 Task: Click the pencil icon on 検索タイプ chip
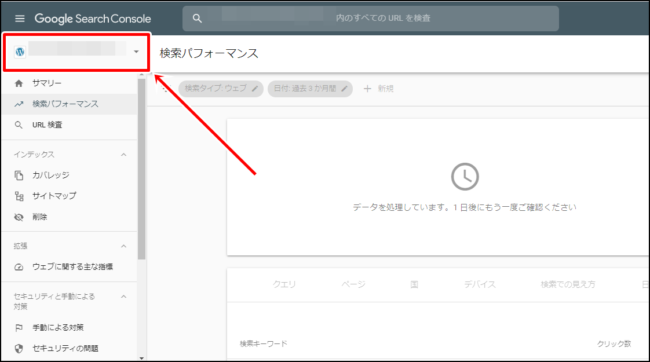(x=255, y=88)
